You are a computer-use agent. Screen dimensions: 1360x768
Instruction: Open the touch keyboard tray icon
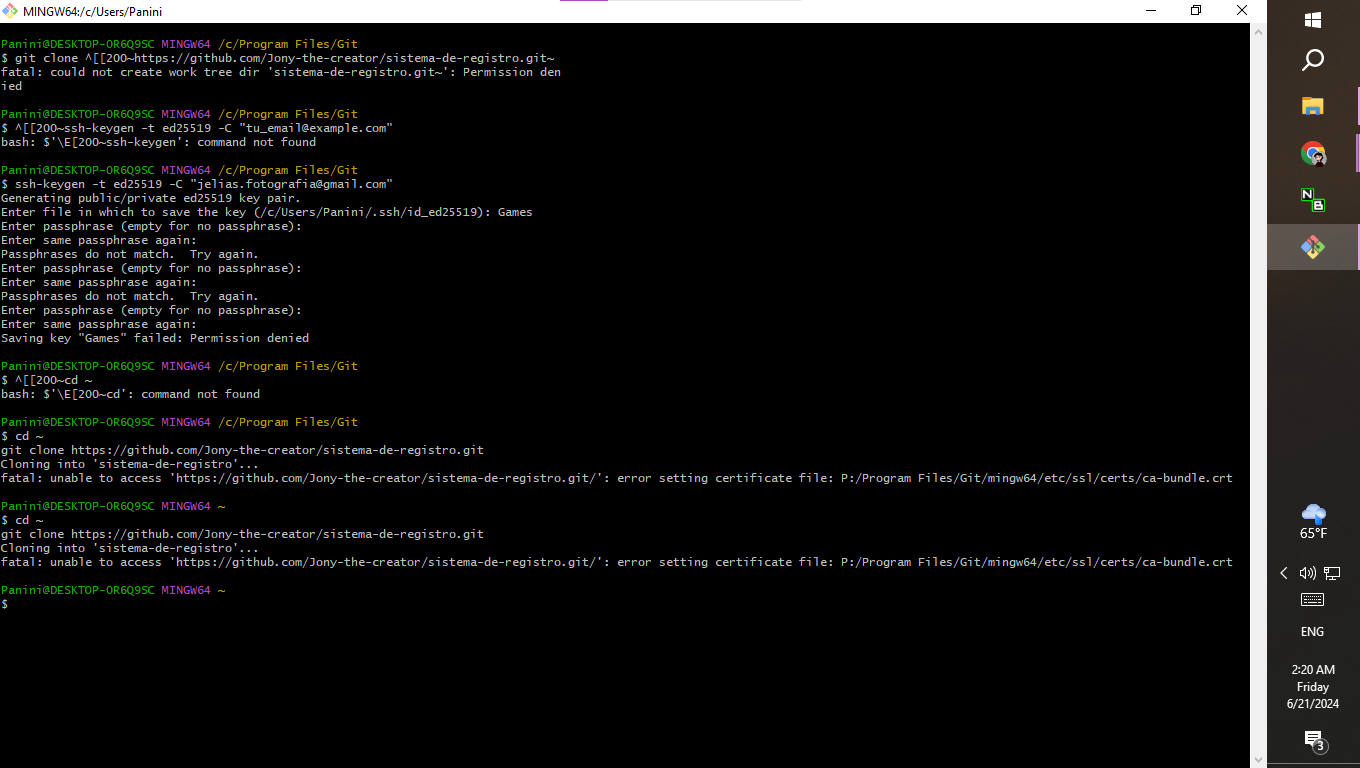(x=1312, y=600)
